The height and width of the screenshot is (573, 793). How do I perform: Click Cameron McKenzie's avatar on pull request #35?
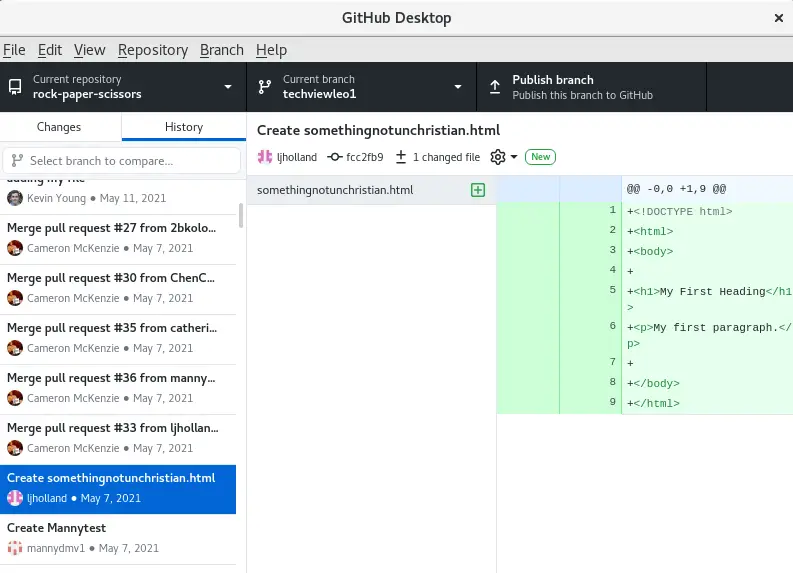click(x=15, y=348)
